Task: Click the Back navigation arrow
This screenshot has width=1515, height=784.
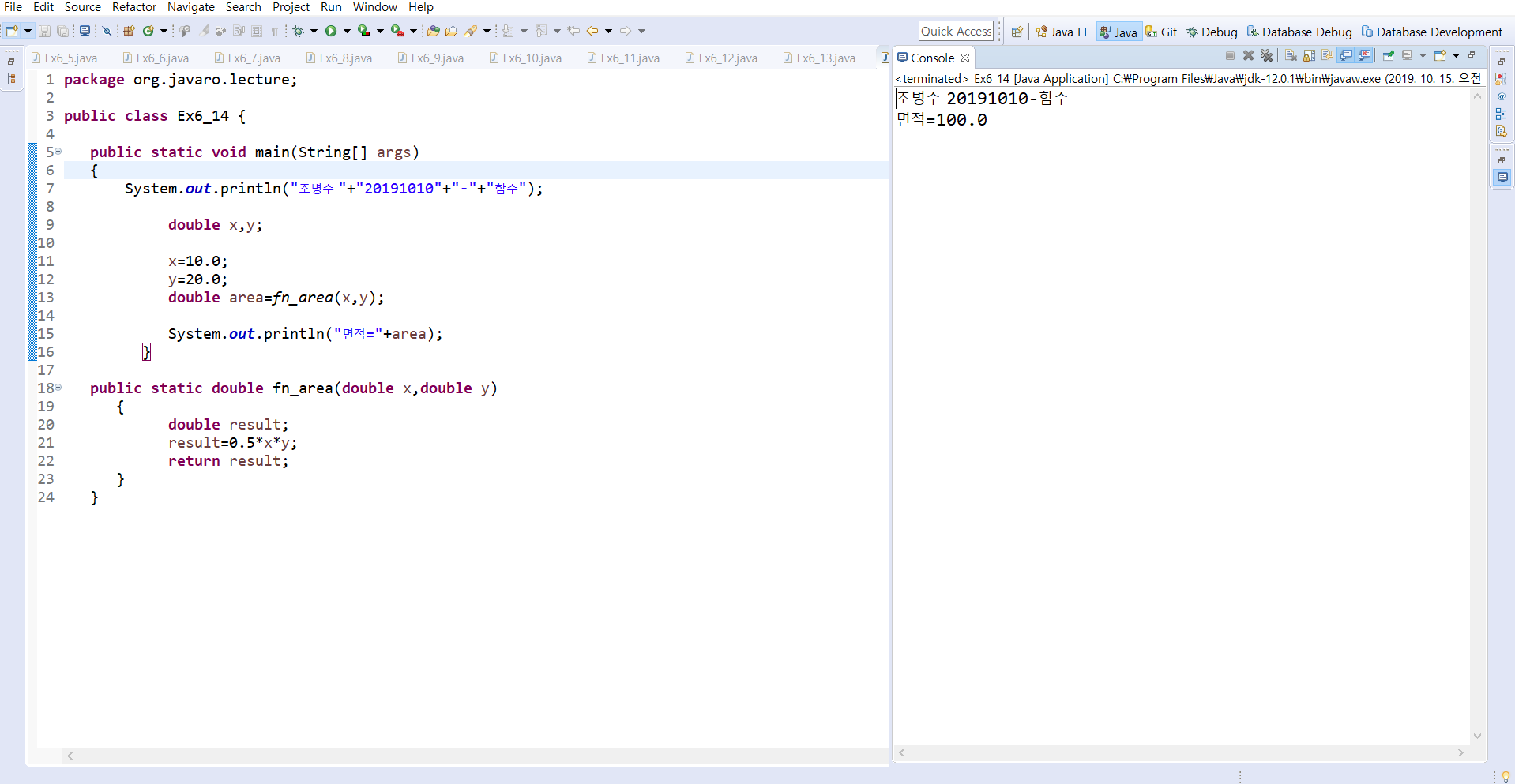Action: tap(592, 31)
